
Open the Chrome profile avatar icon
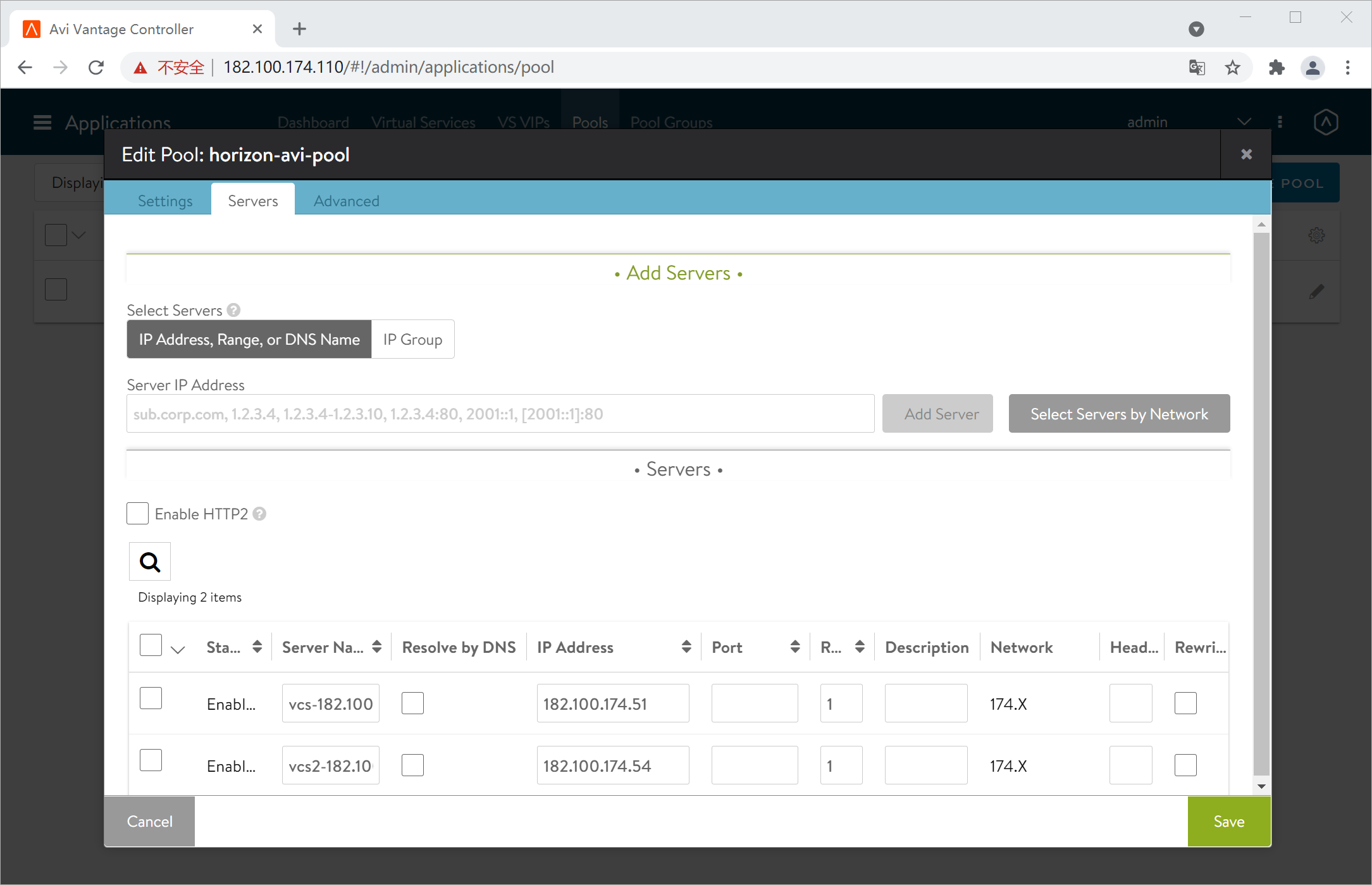click(1313, 67)
